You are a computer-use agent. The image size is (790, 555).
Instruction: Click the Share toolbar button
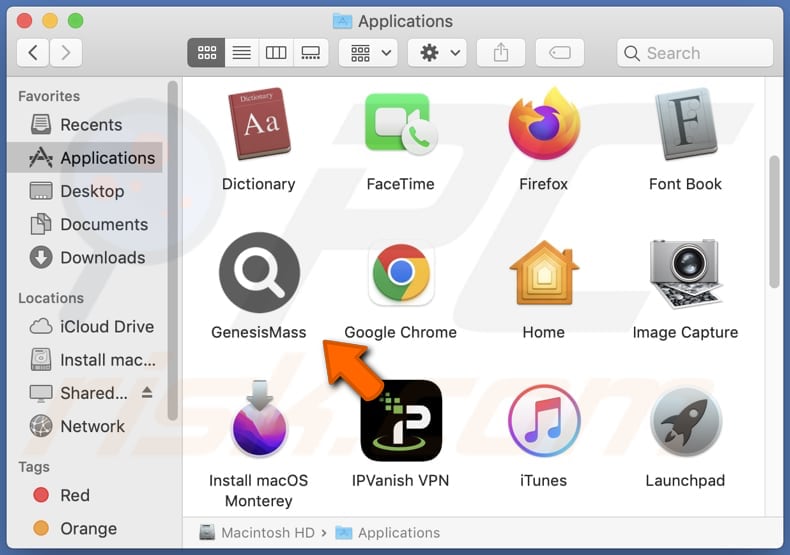coord(501,52)
